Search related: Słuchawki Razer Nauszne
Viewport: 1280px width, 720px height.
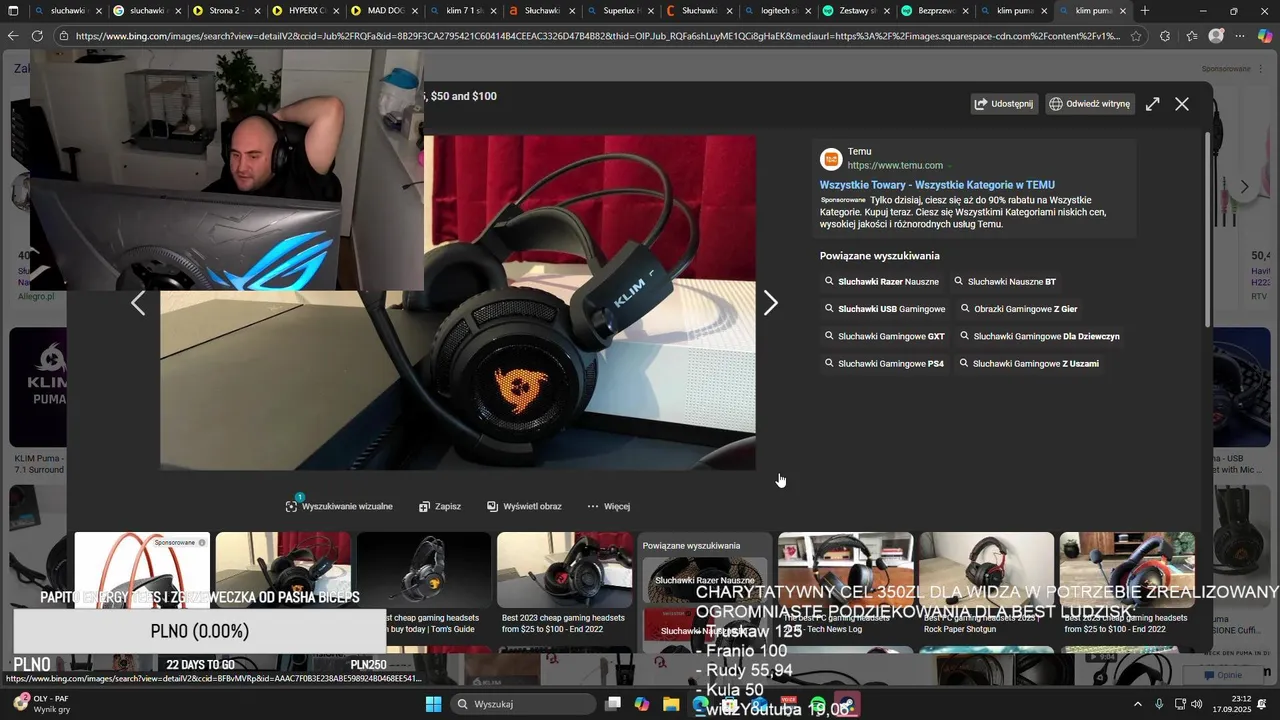pos(882,282)
